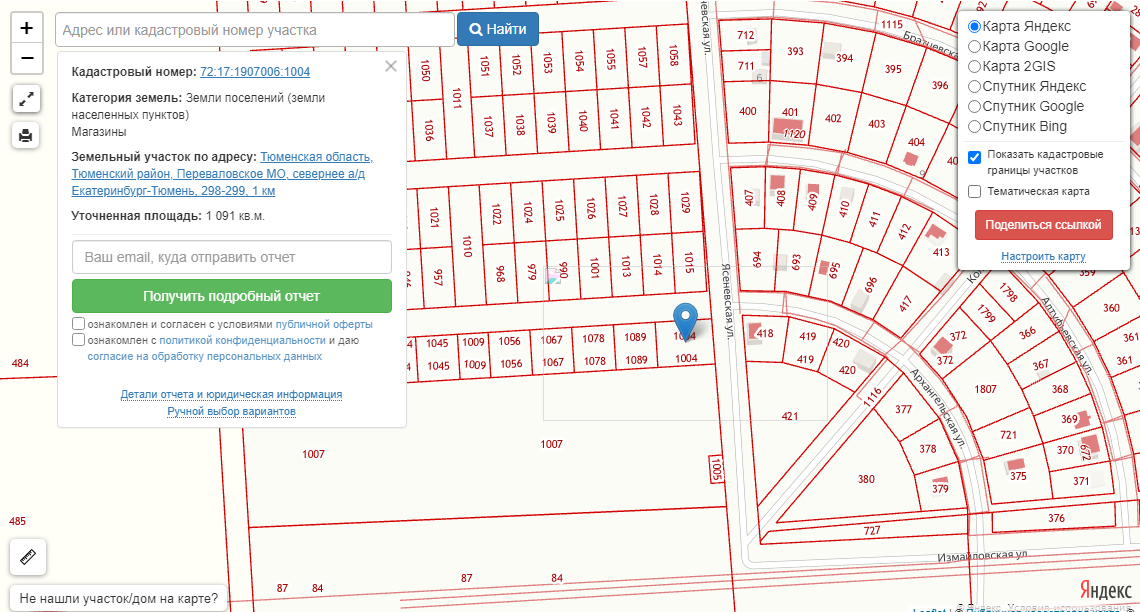Screen dimensions: 1140x612
Task: Click the blue map location pin
Action: pyautogui.click(x=685, y=320)
